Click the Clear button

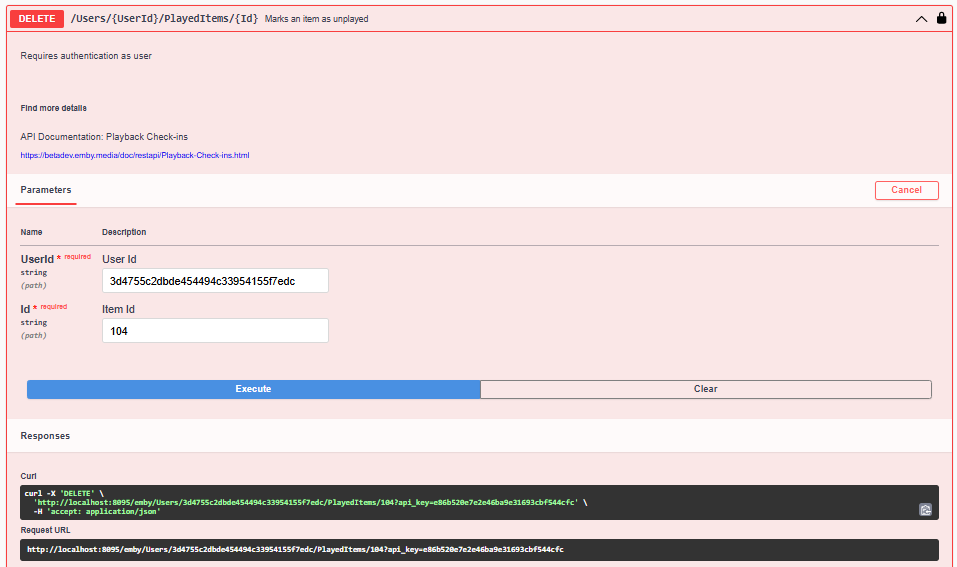[706, 389]
